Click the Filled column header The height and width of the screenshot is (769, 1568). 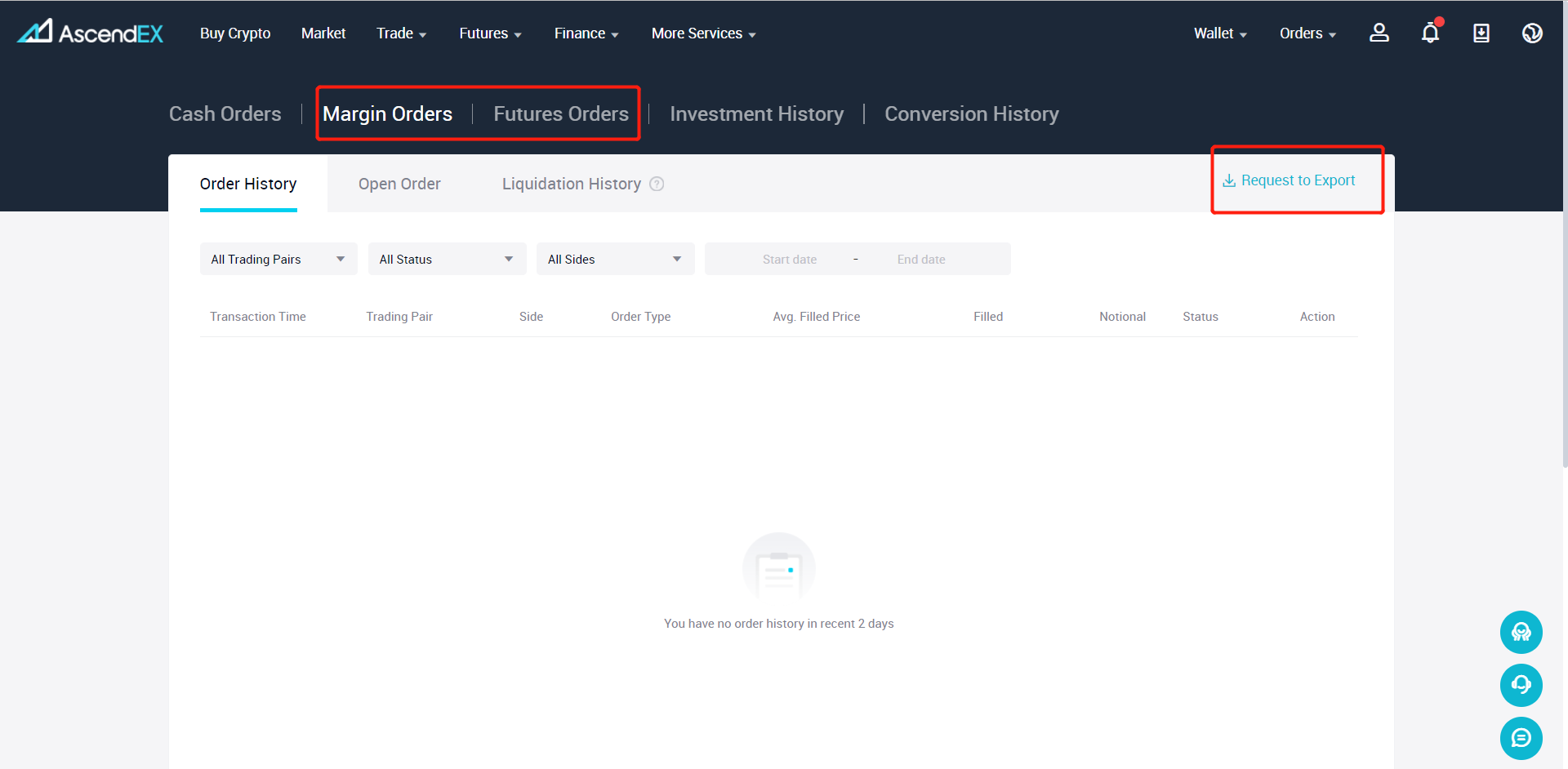988,317
